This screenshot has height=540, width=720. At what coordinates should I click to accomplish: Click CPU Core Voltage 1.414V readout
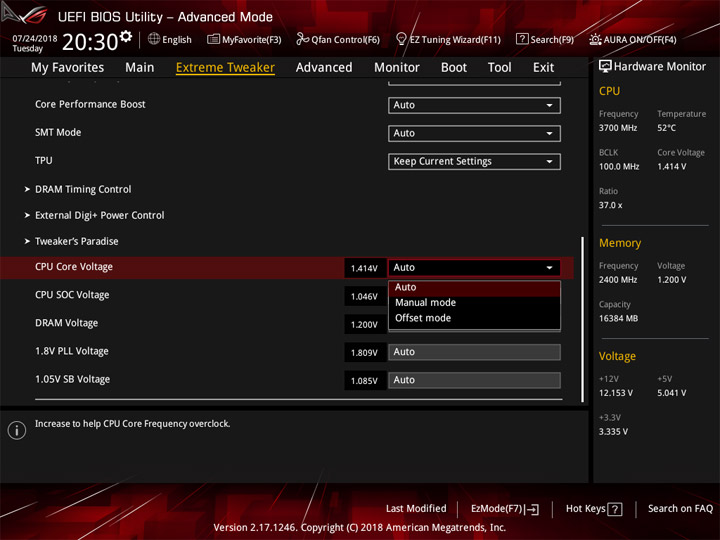[365, 268]
